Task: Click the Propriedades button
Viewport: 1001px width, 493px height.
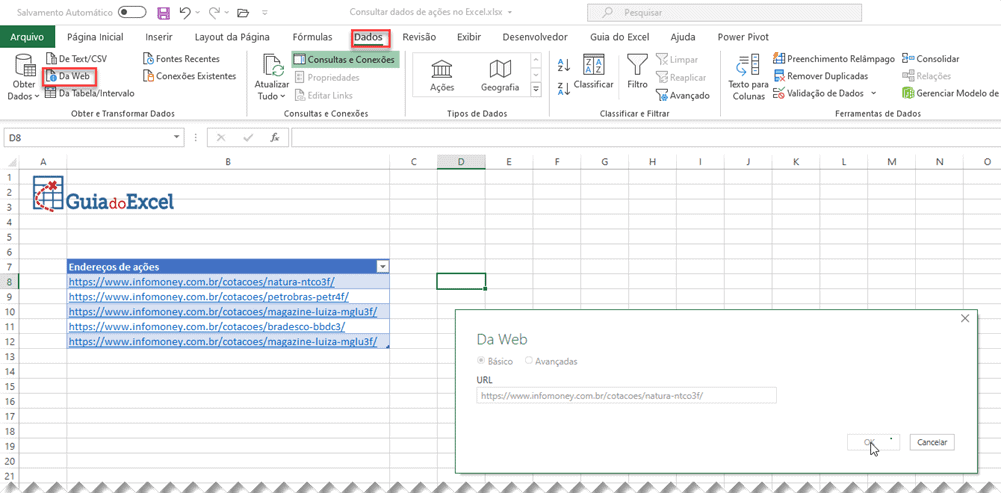Action: pyautogui.click(x=327, y=77)
